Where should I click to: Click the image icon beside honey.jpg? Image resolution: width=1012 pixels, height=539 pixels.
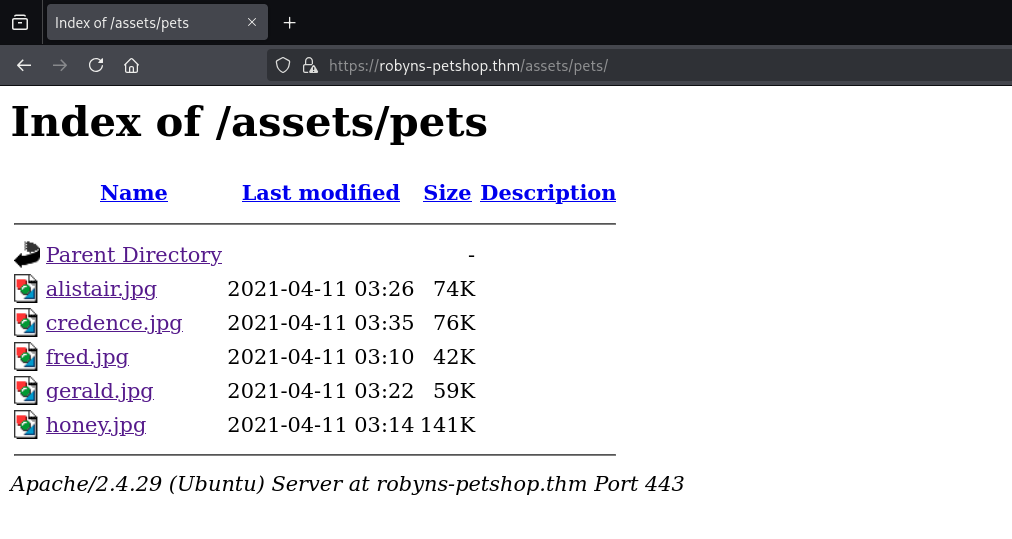click(26, 424)
